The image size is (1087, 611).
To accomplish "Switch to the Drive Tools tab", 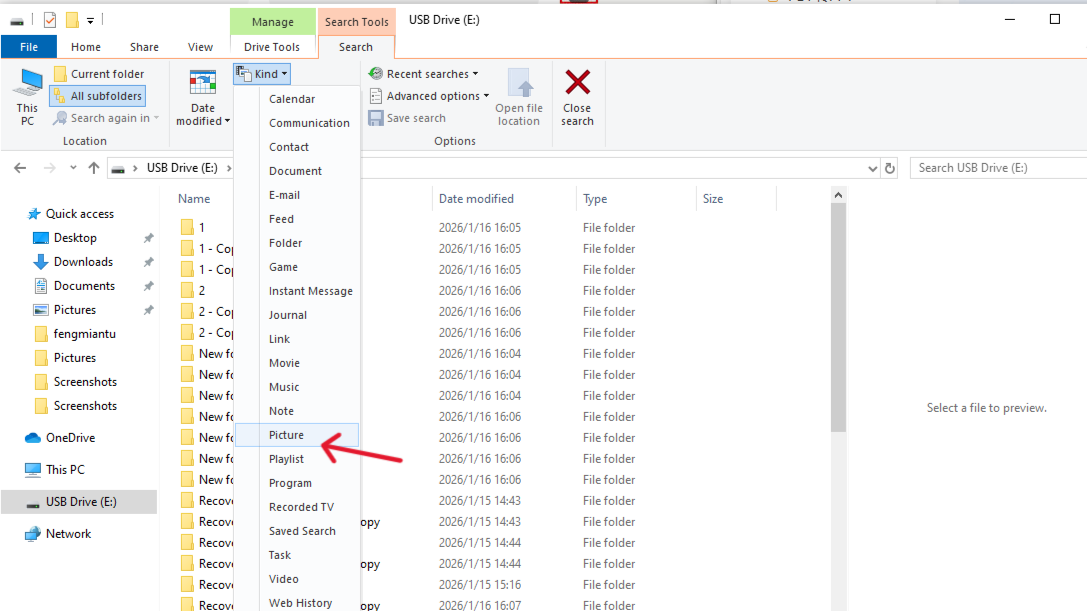I will [x=272, y=46].
